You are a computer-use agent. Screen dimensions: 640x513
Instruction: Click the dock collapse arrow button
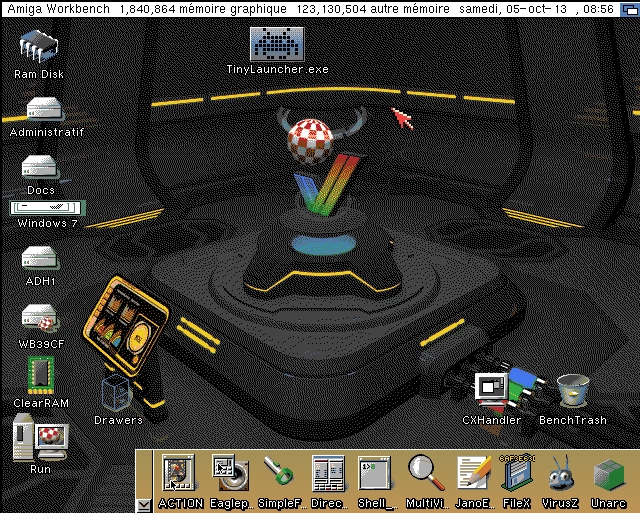[144, 506]
